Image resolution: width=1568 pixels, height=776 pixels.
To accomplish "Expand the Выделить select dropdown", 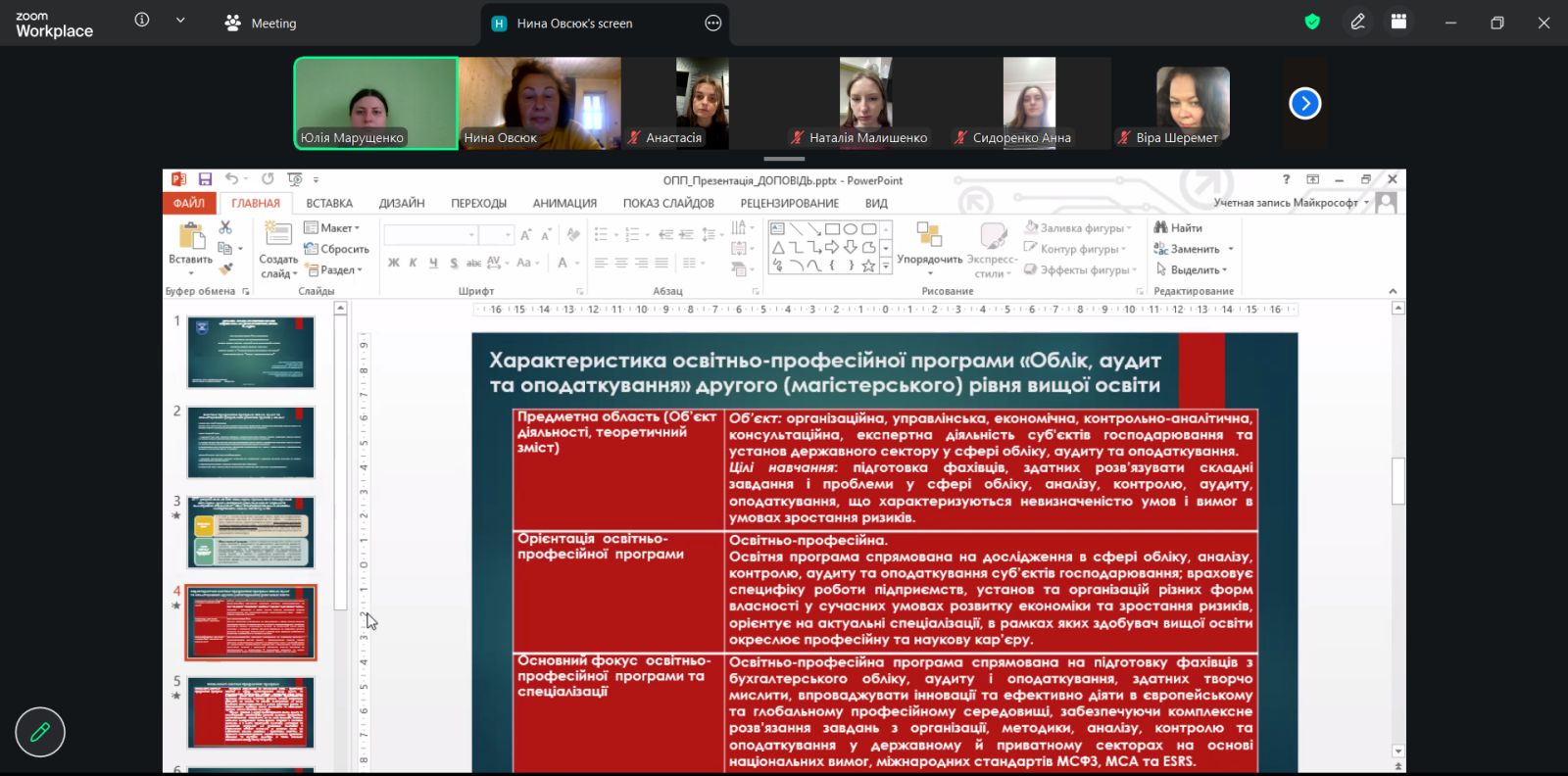I will tap(1192, 269).
